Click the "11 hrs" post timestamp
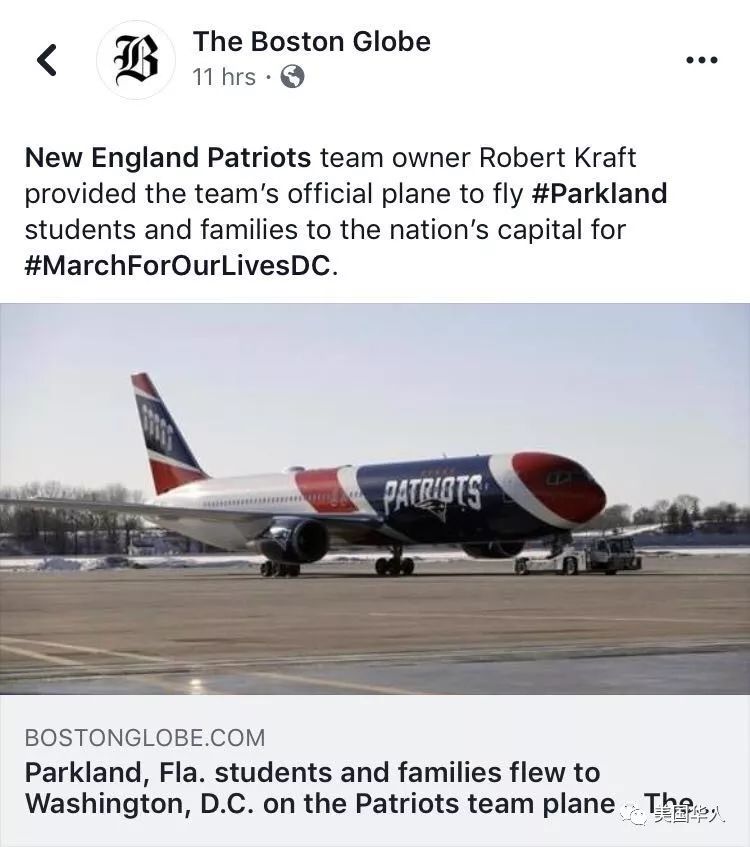 coord(224,77)
